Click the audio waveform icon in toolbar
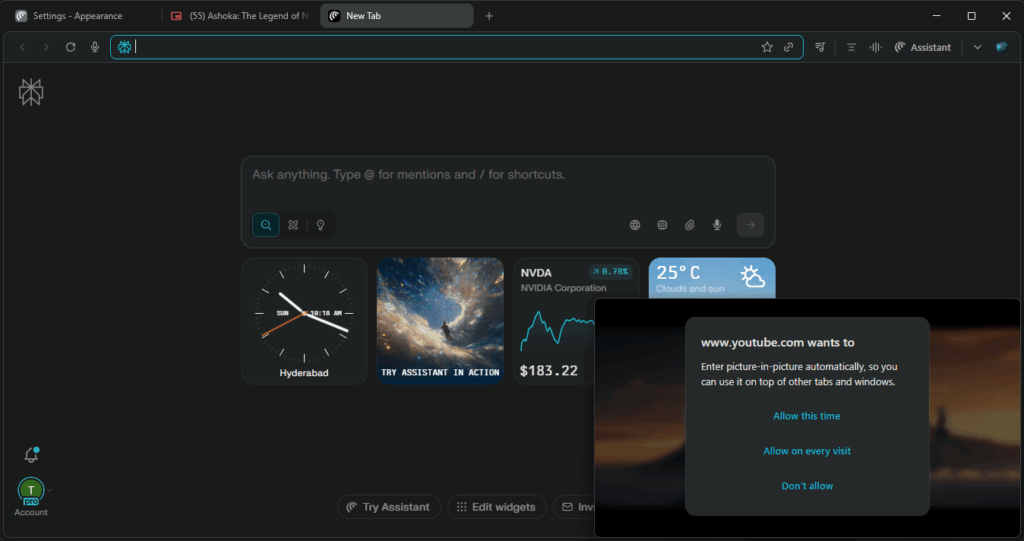1024x541 pixels. coord(876,47)
